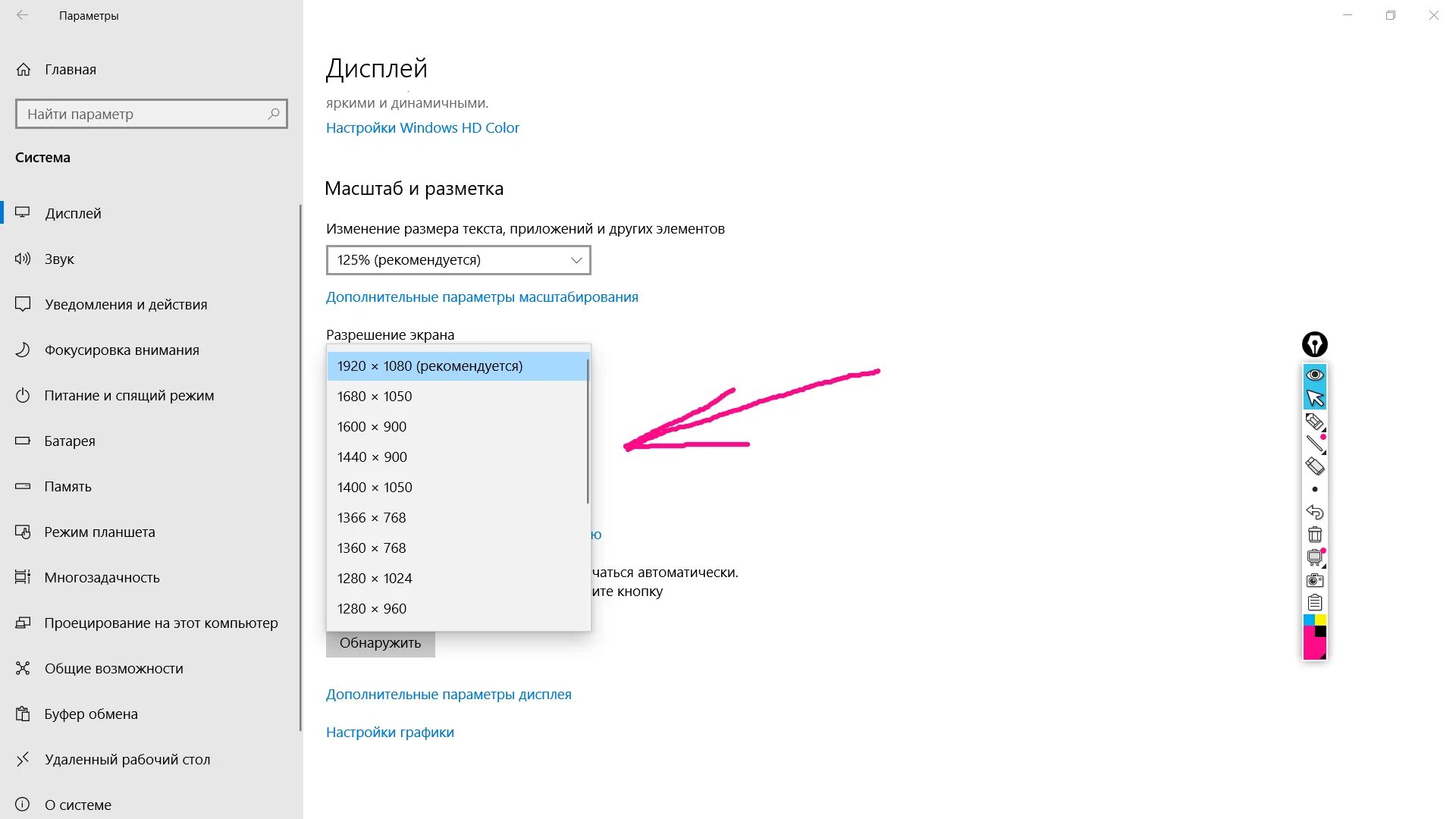Click the clipboard icon in toolbar
Screen dimensions: 1456x819
(x=1314, y=603)
